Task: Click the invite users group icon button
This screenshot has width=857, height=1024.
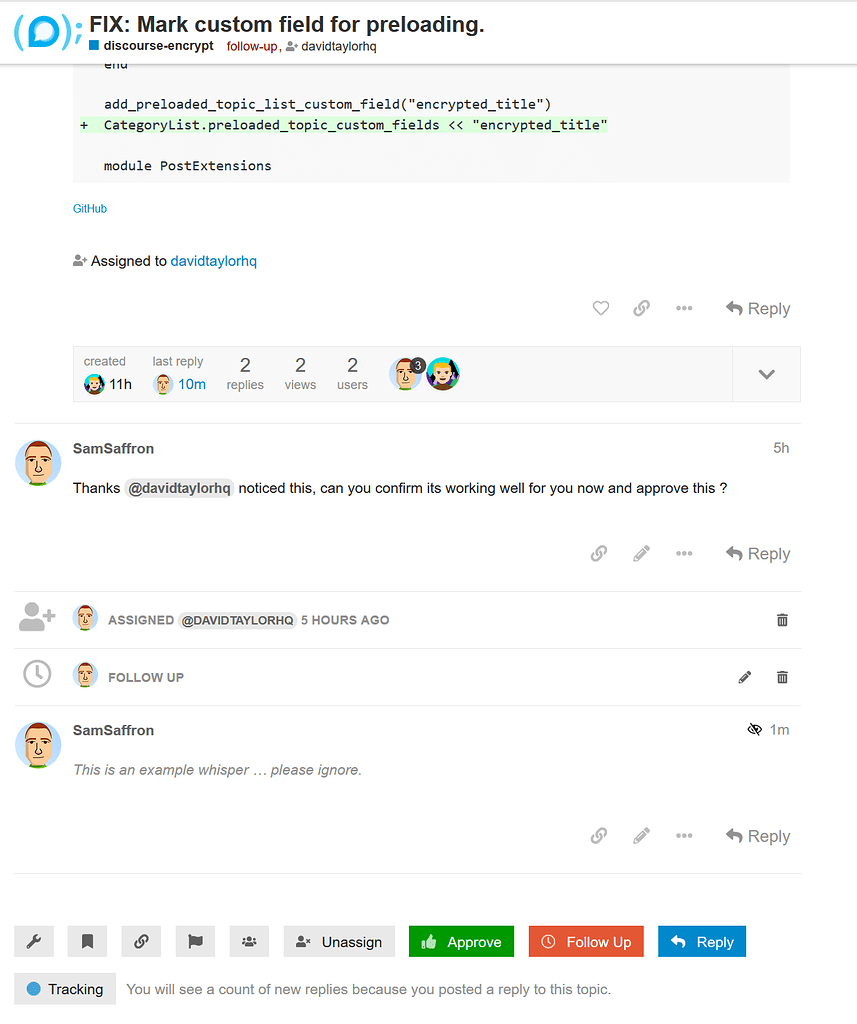Action: coord(249,941)
